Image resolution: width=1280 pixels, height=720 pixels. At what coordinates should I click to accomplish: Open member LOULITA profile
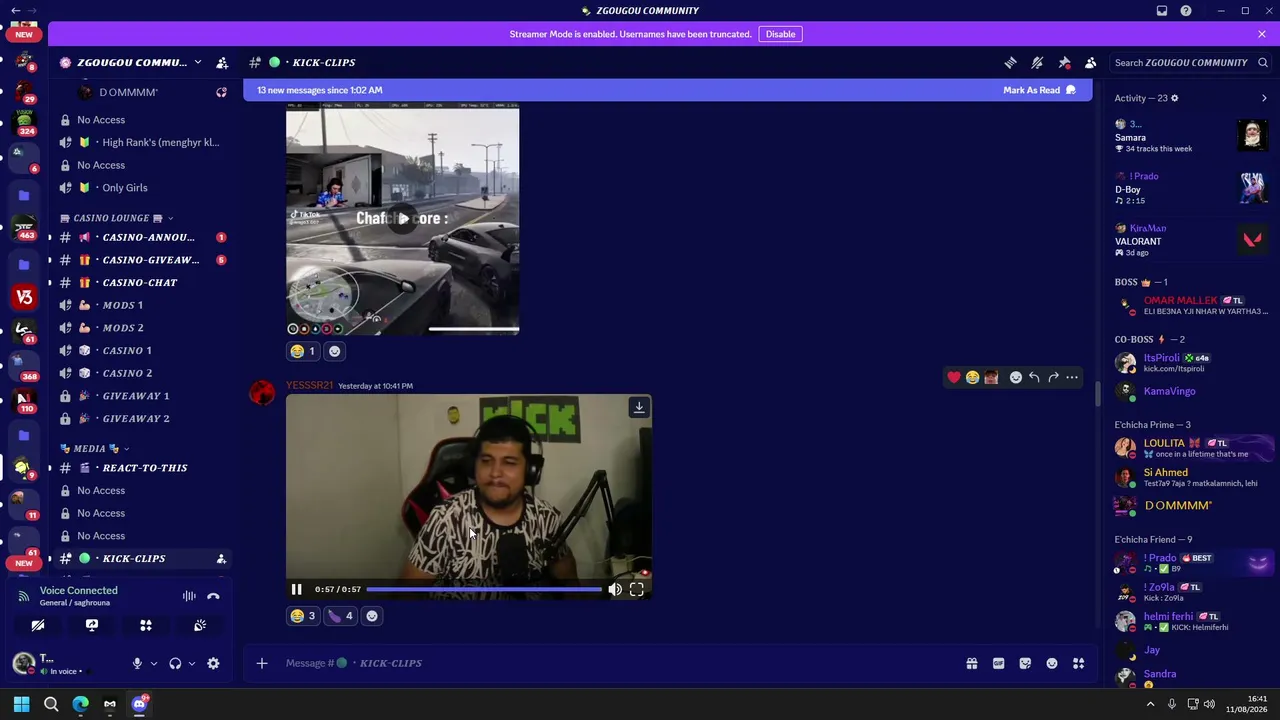click(1190, 447)
